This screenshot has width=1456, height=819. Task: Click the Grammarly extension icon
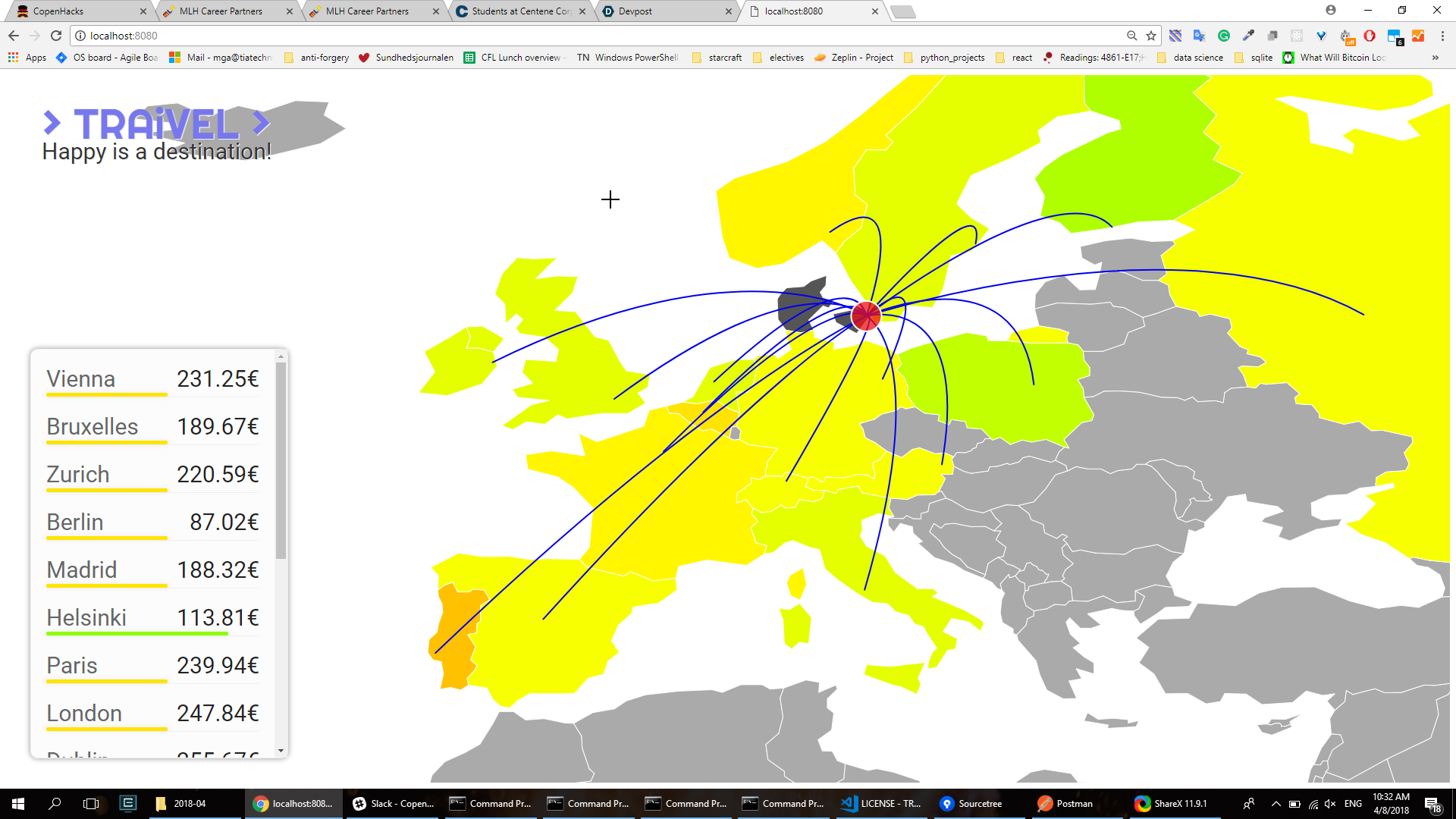pyautogui.click(x=1223, y=36)
